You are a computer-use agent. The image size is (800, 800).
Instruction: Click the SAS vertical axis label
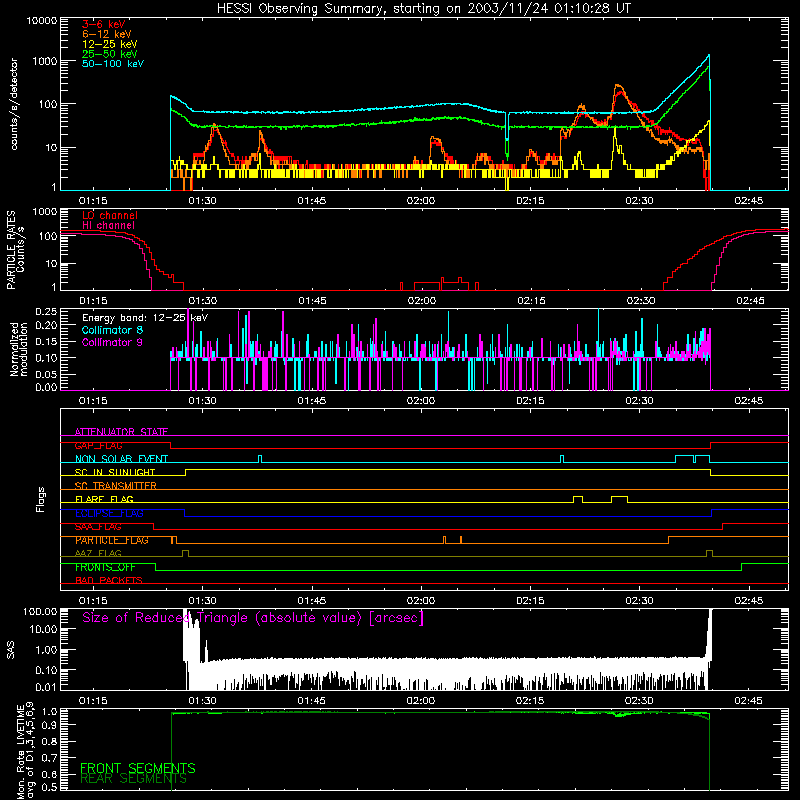tap(10, 649)
